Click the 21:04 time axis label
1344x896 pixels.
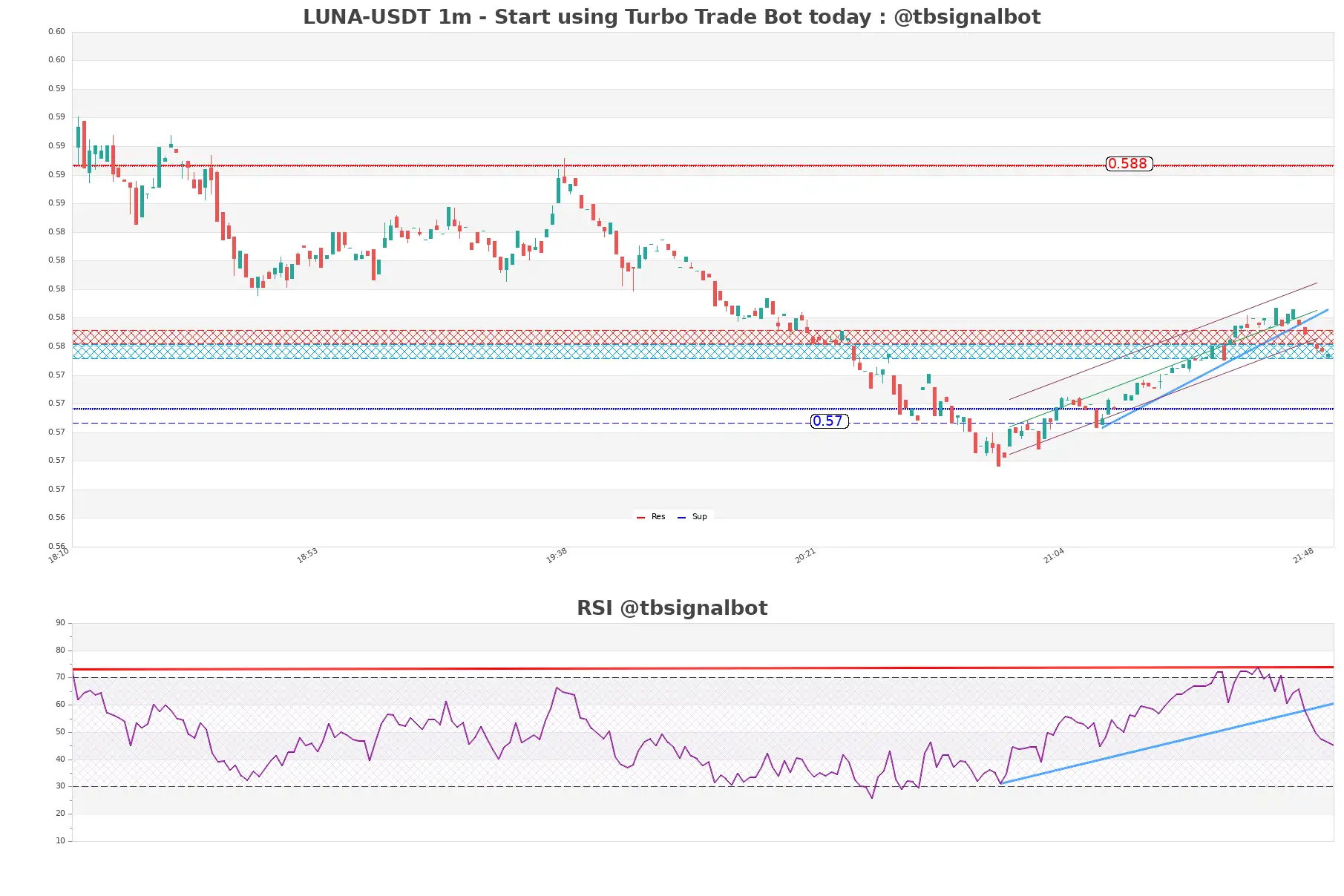click(x=1054, y=556)
